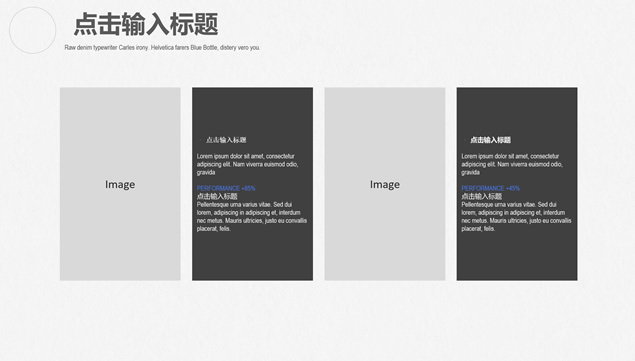This screenshot has width=635, height=361.
Task: Click blank bottom area of right dark card
Action: [517, 257]
